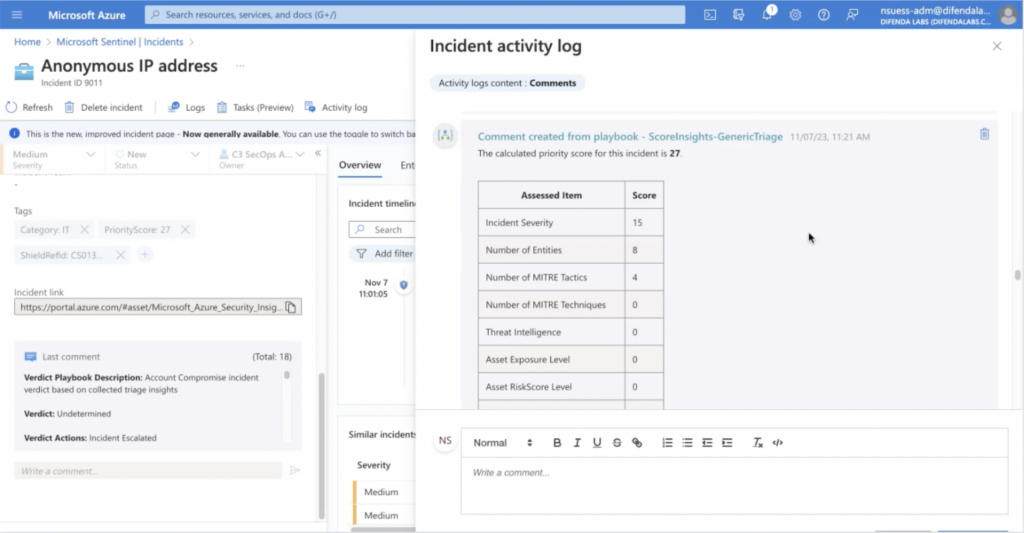The image size is (1024, 533).
Task: Open the Owner C3 SecOps dropdown
Action: point(261,159)
